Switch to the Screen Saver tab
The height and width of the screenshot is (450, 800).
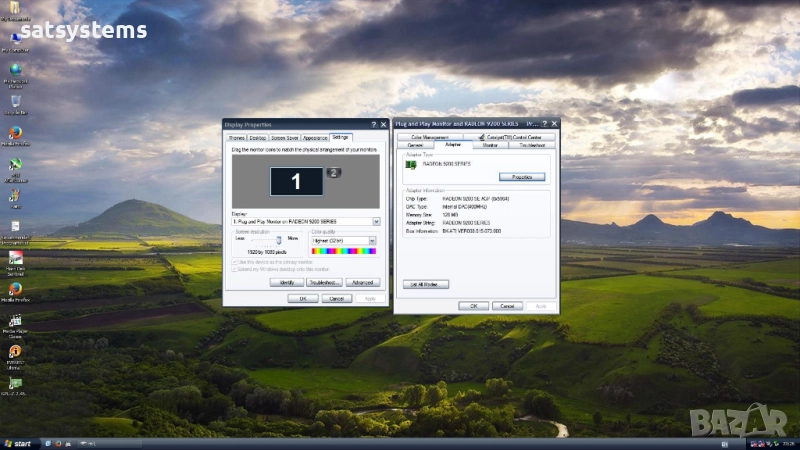(284, 137)
